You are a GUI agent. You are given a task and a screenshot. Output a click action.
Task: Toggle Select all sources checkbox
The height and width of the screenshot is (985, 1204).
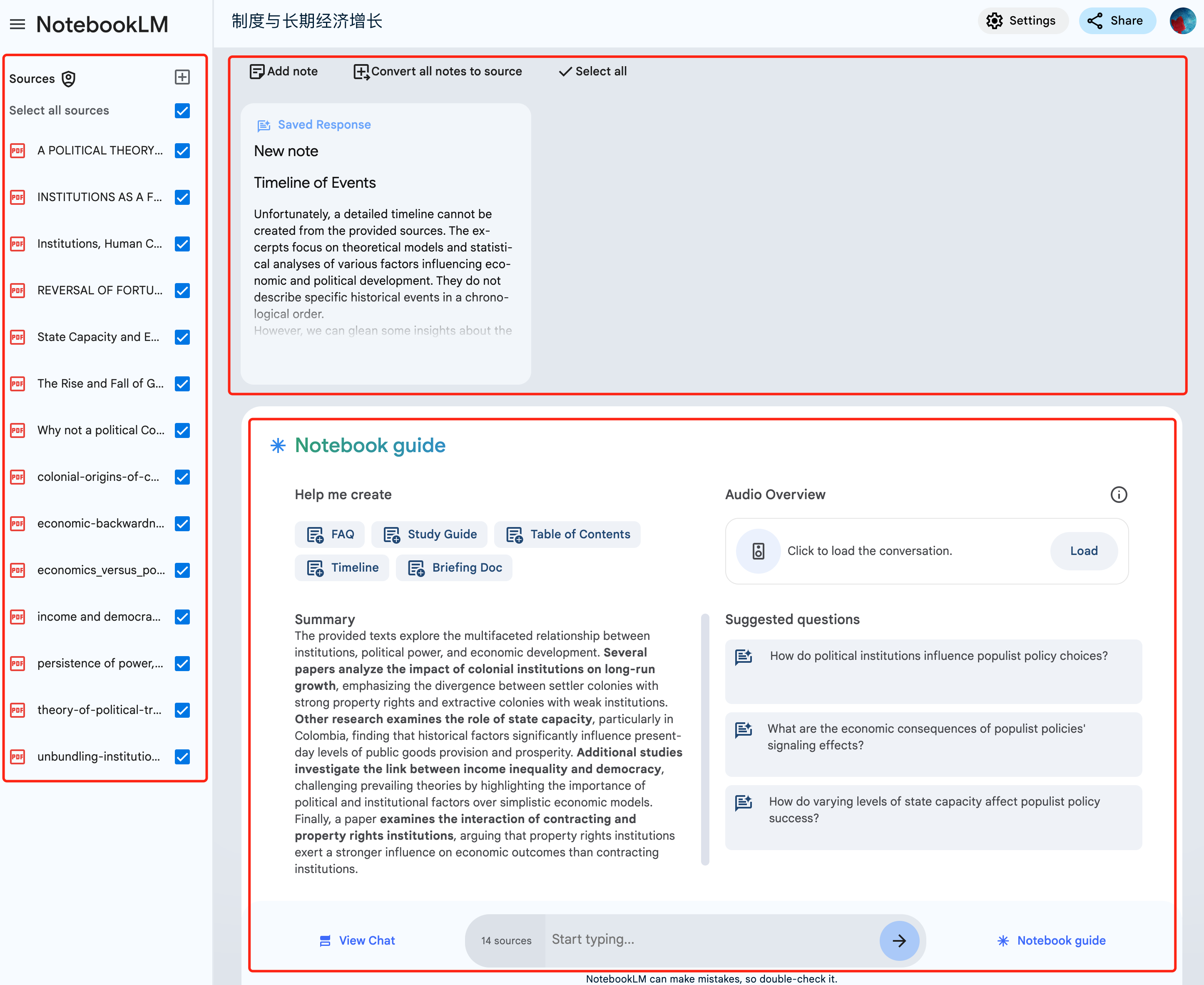pyautogui.click(x=182, y=111)
